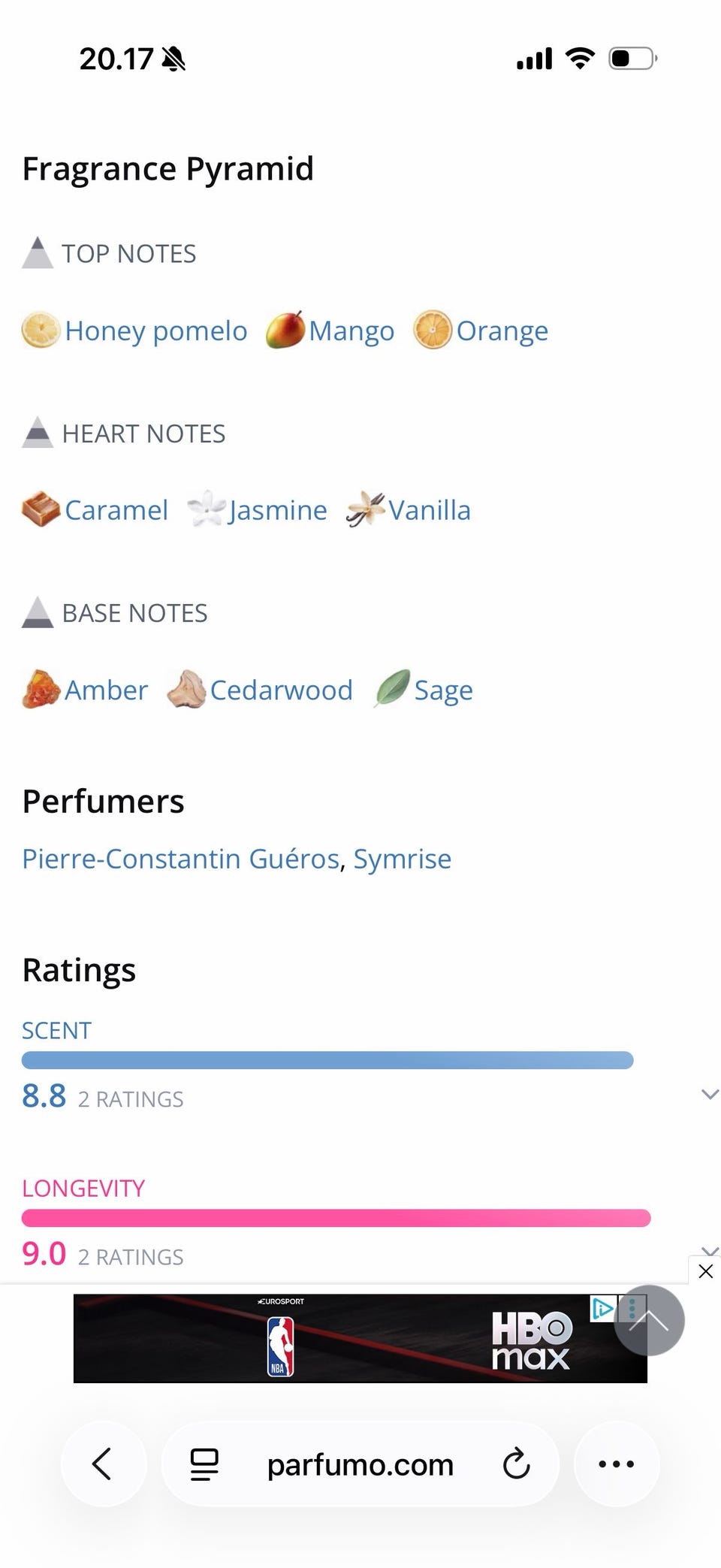Viewport: 721px width, 1568px height.
Task: Open the browser tabs overview
Action: (204, 1464)
